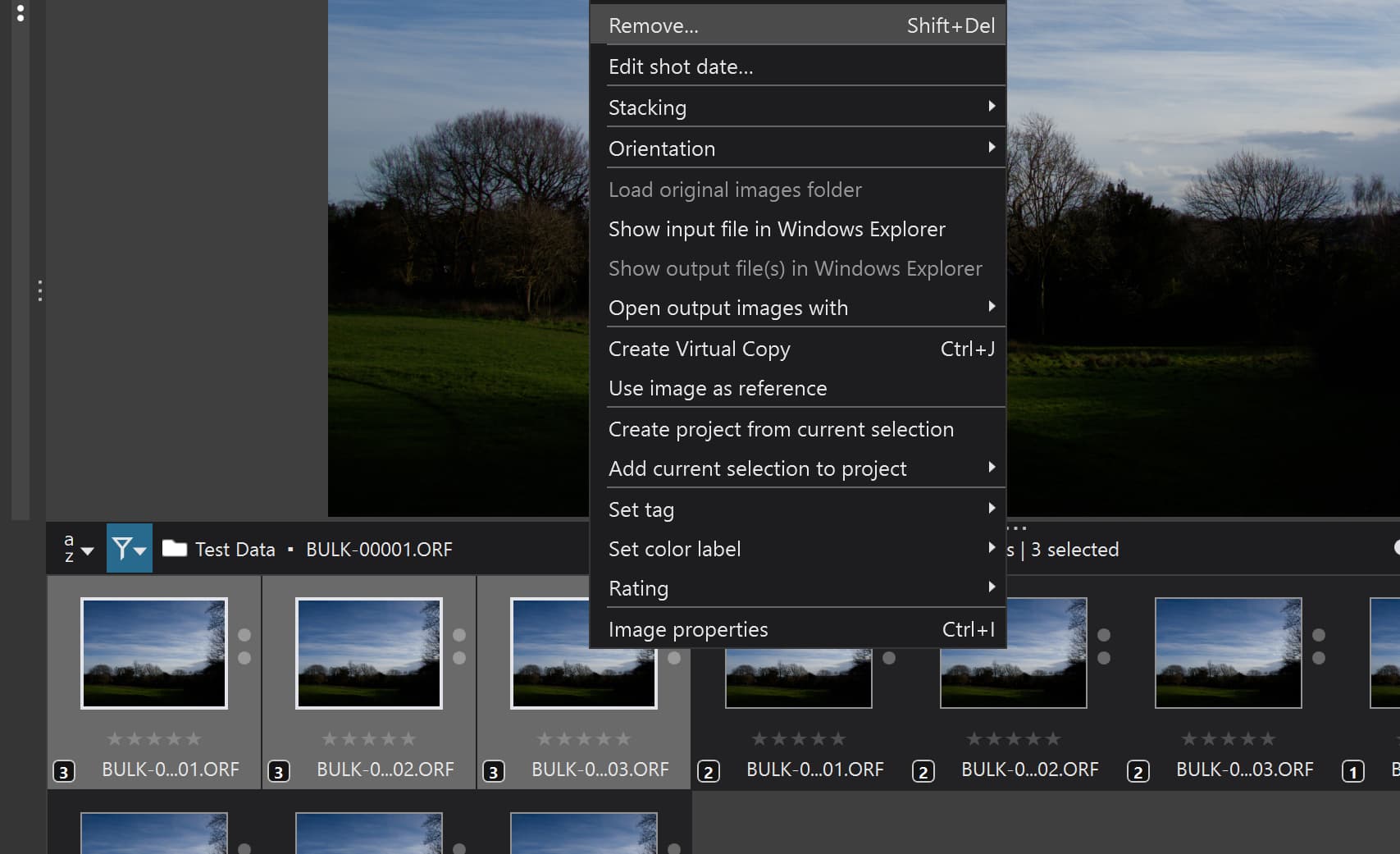Click the Test Data folder icon

[174, 548]
